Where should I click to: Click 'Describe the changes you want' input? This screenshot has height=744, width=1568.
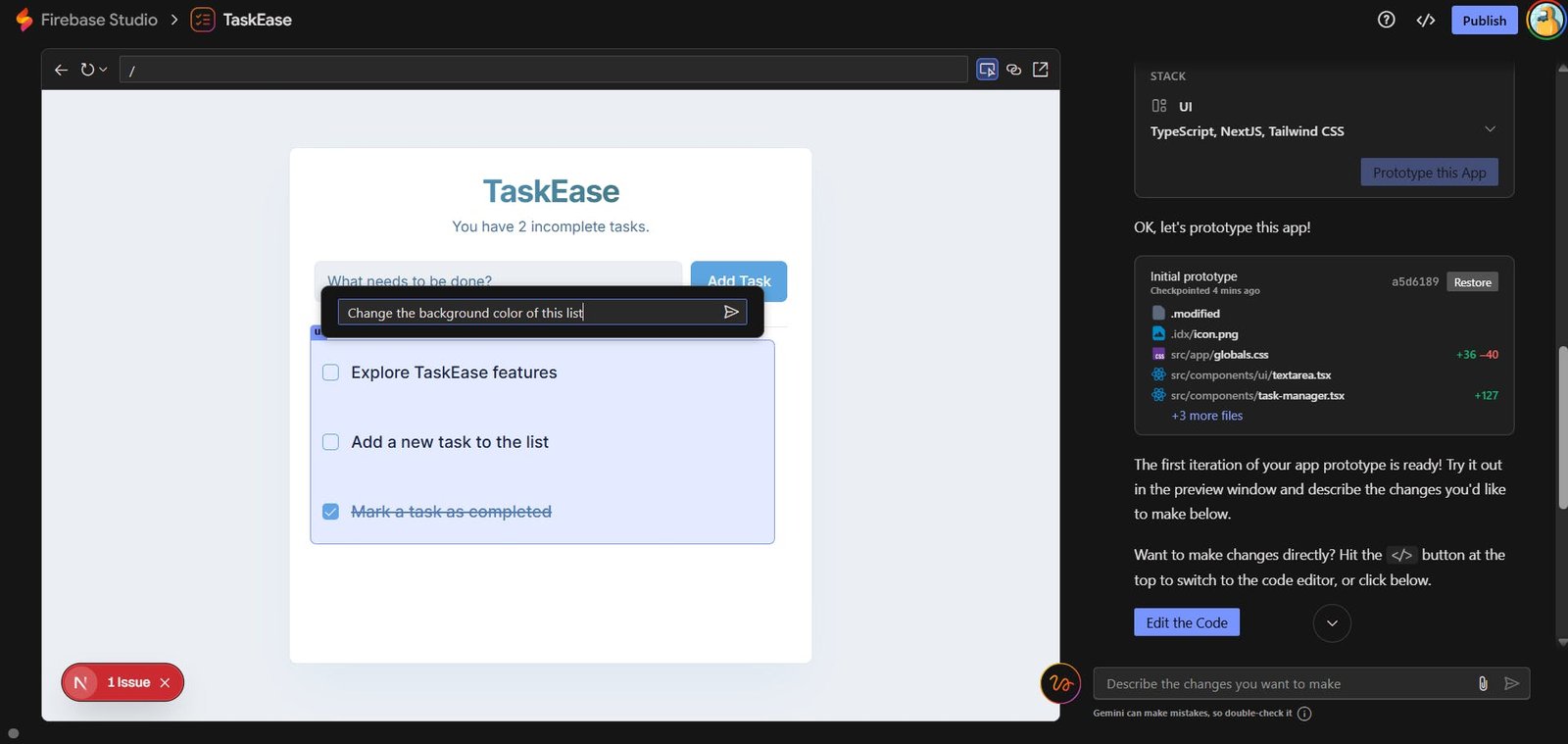coord(1284,683)
